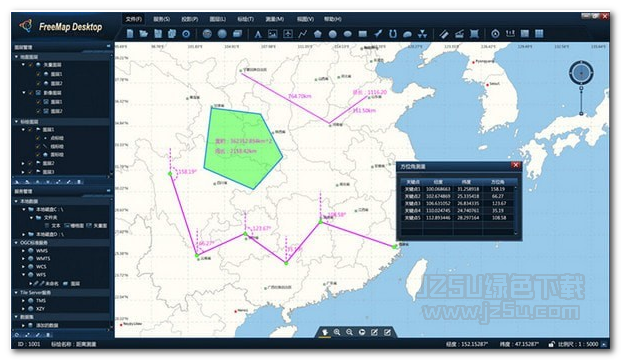The height and width of the screenshot is (360, 621).
Task: Click the FreeMap Desktop logo icon
Action: 27,26
